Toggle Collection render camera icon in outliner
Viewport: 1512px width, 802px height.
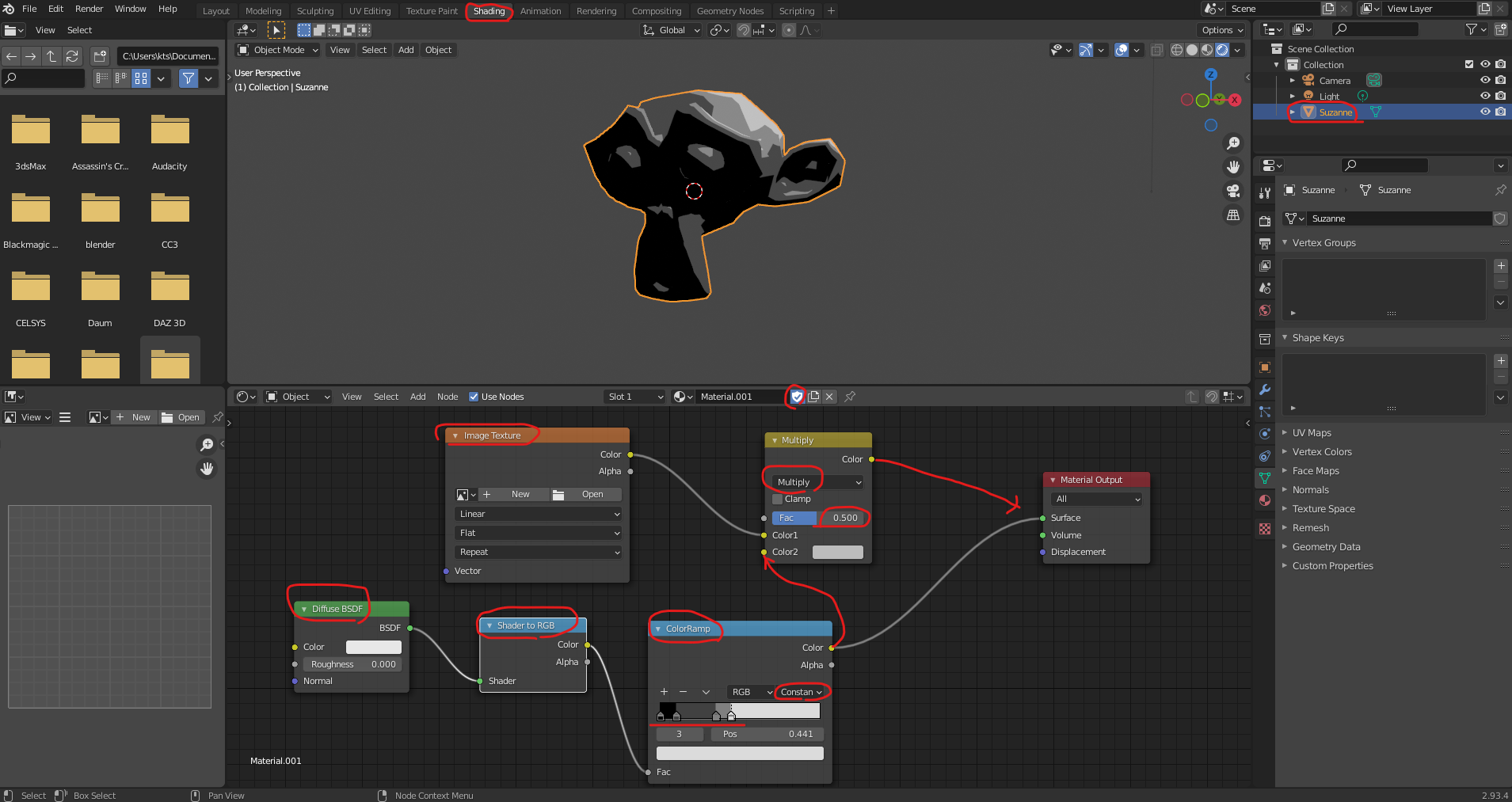(1501, 64)
